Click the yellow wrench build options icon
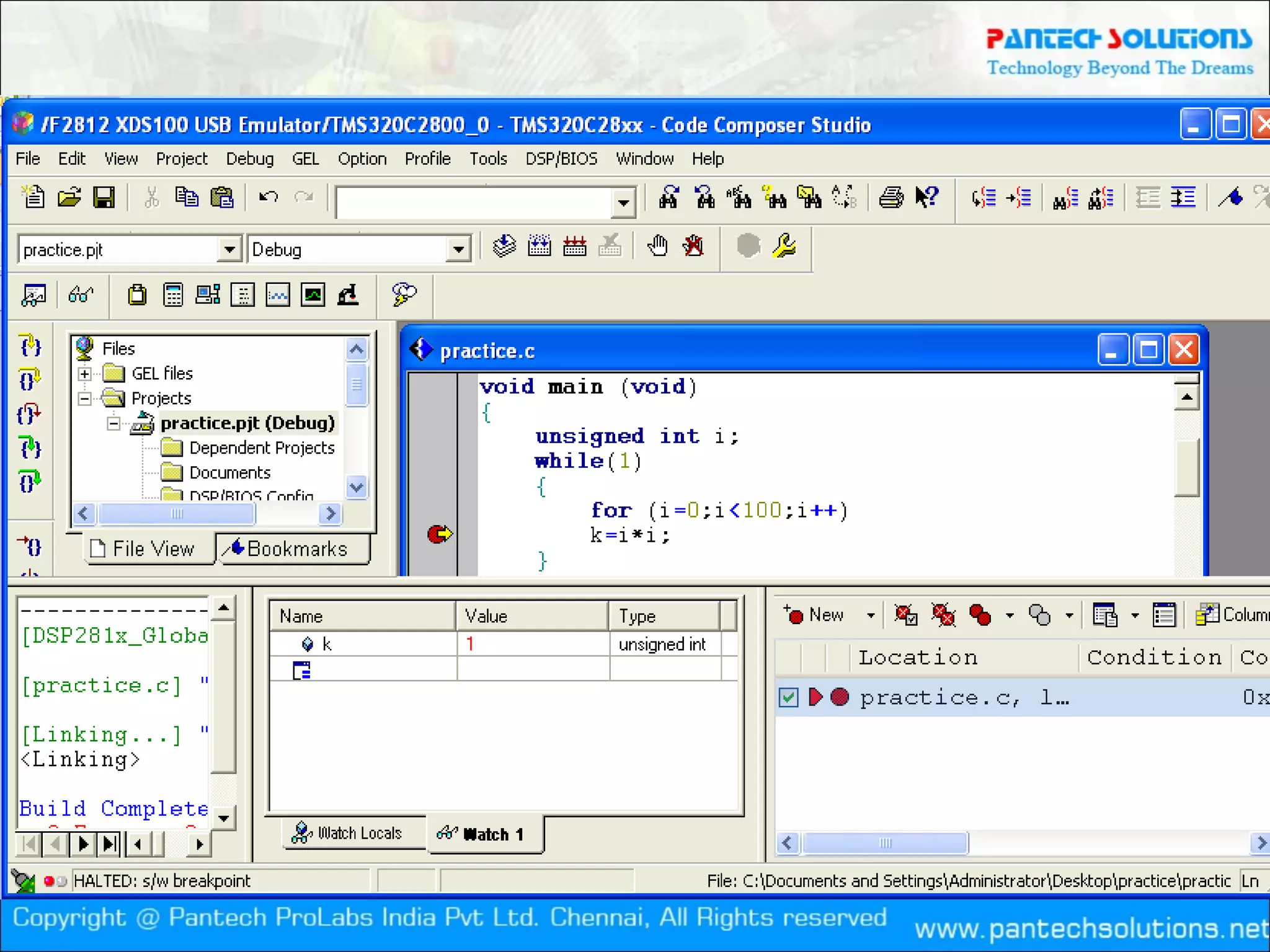The image size is (1270, 952). [784, 247]
